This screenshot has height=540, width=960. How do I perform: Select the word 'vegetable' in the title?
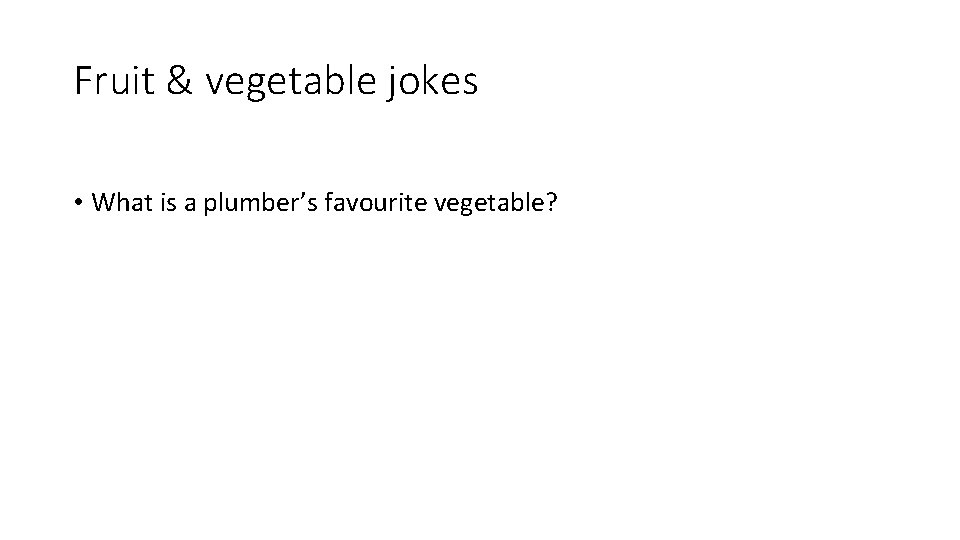coord(290,82)
